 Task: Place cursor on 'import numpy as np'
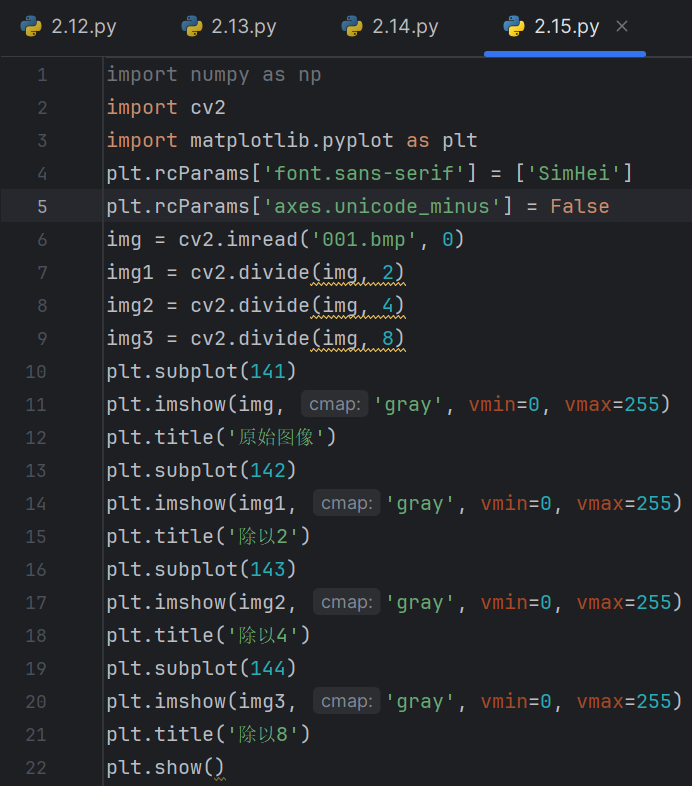tap(214, 75)
